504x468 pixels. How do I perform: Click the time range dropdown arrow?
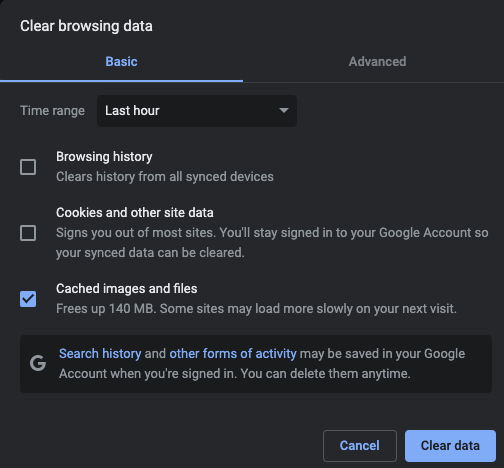tap(284, 110)
